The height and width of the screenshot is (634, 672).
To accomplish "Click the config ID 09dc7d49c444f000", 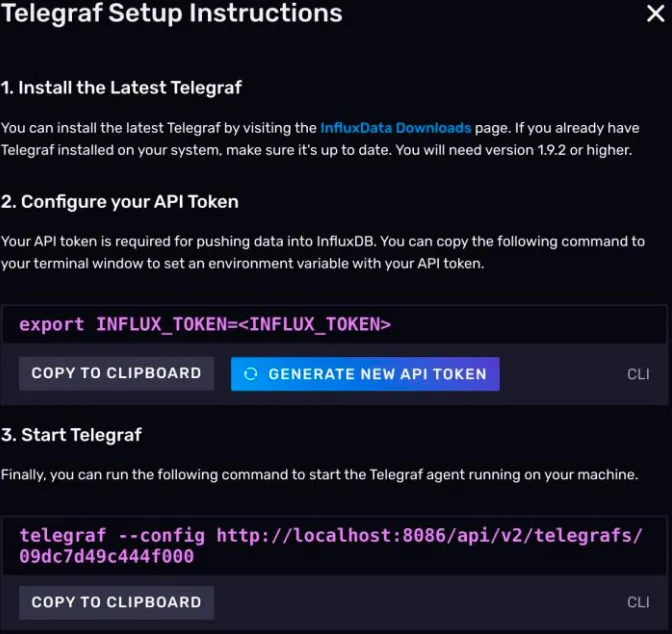I will point(106,556).
